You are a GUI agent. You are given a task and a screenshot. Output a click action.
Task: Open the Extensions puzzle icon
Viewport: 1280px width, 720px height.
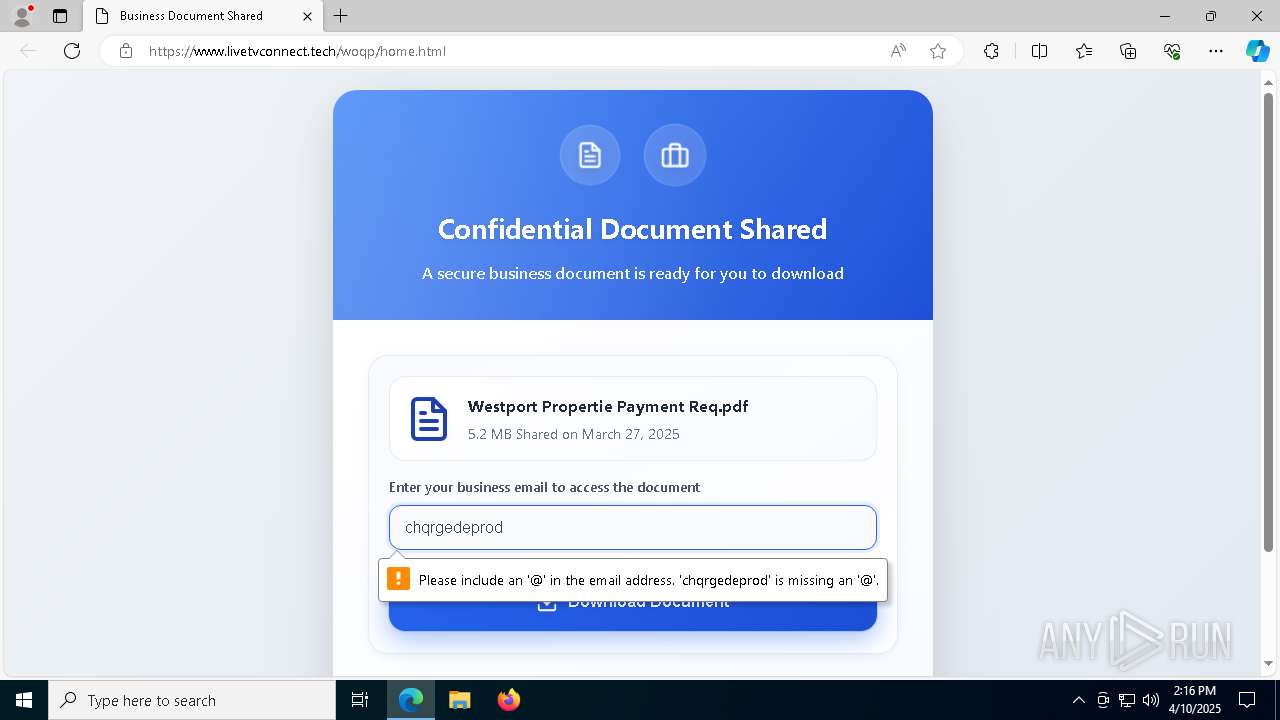(991, 51)
